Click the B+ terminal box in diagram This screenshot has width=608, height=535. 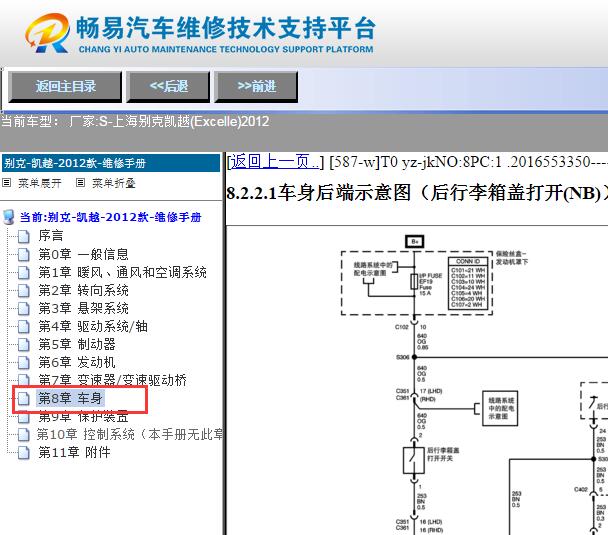pos(415,242)
